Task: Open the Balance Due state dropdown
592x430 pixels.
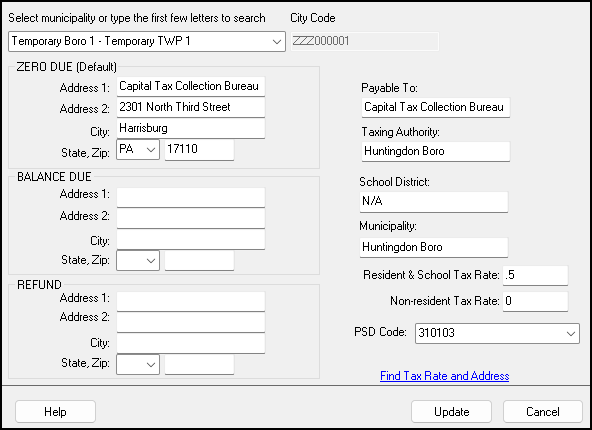Action: click(138, 260)
